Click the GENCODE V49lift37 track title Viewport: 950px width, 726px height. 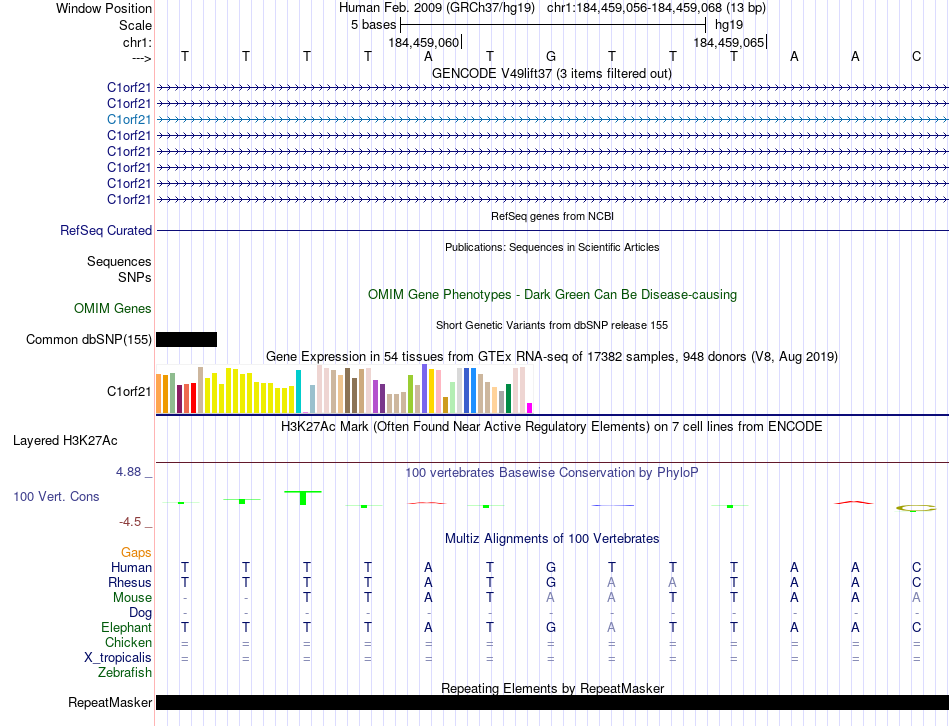pyautogui.click(x=551, y=73)
